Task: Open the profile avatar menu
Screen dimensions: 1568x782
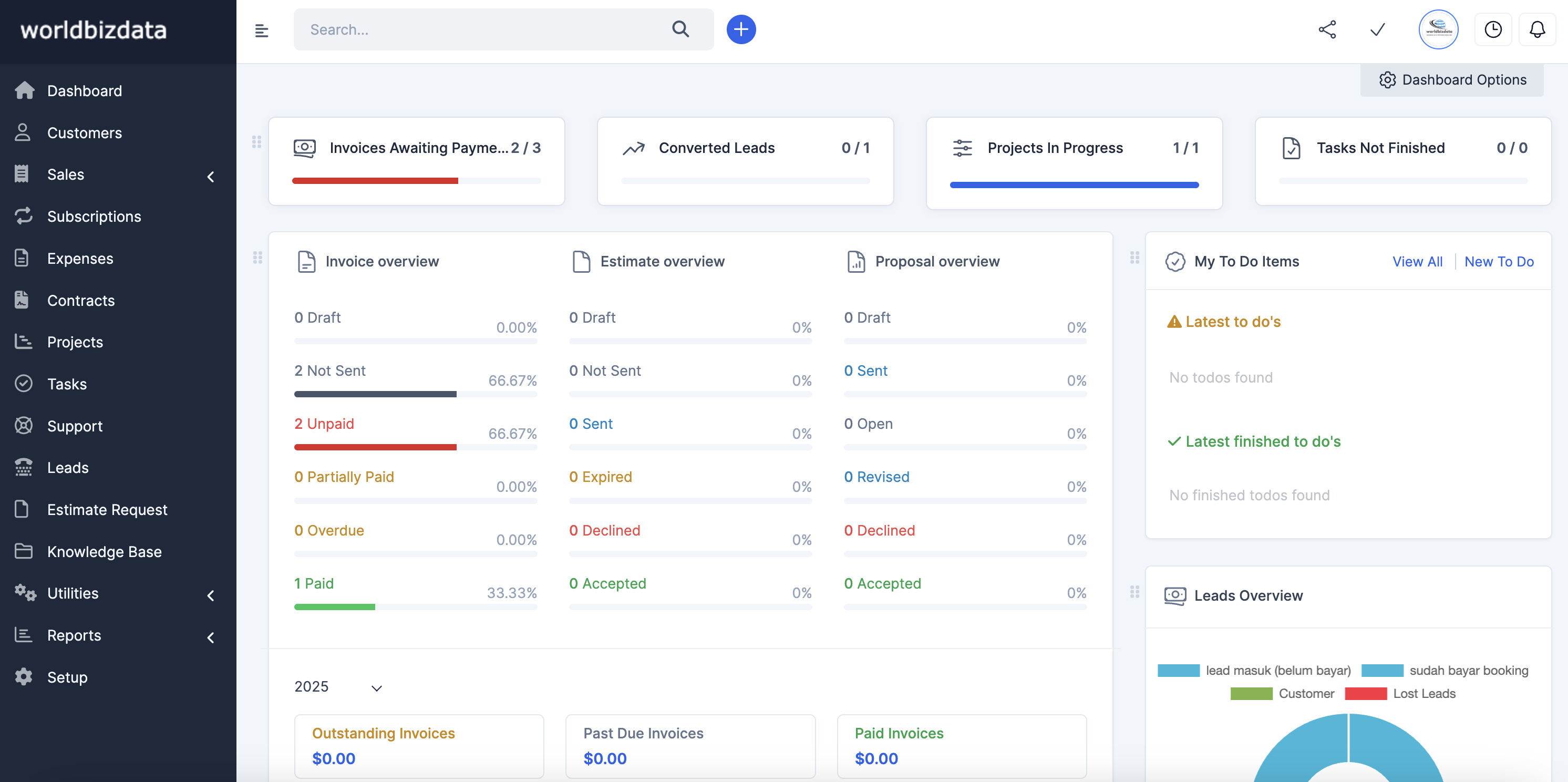Action: [x=1438, y=29]
